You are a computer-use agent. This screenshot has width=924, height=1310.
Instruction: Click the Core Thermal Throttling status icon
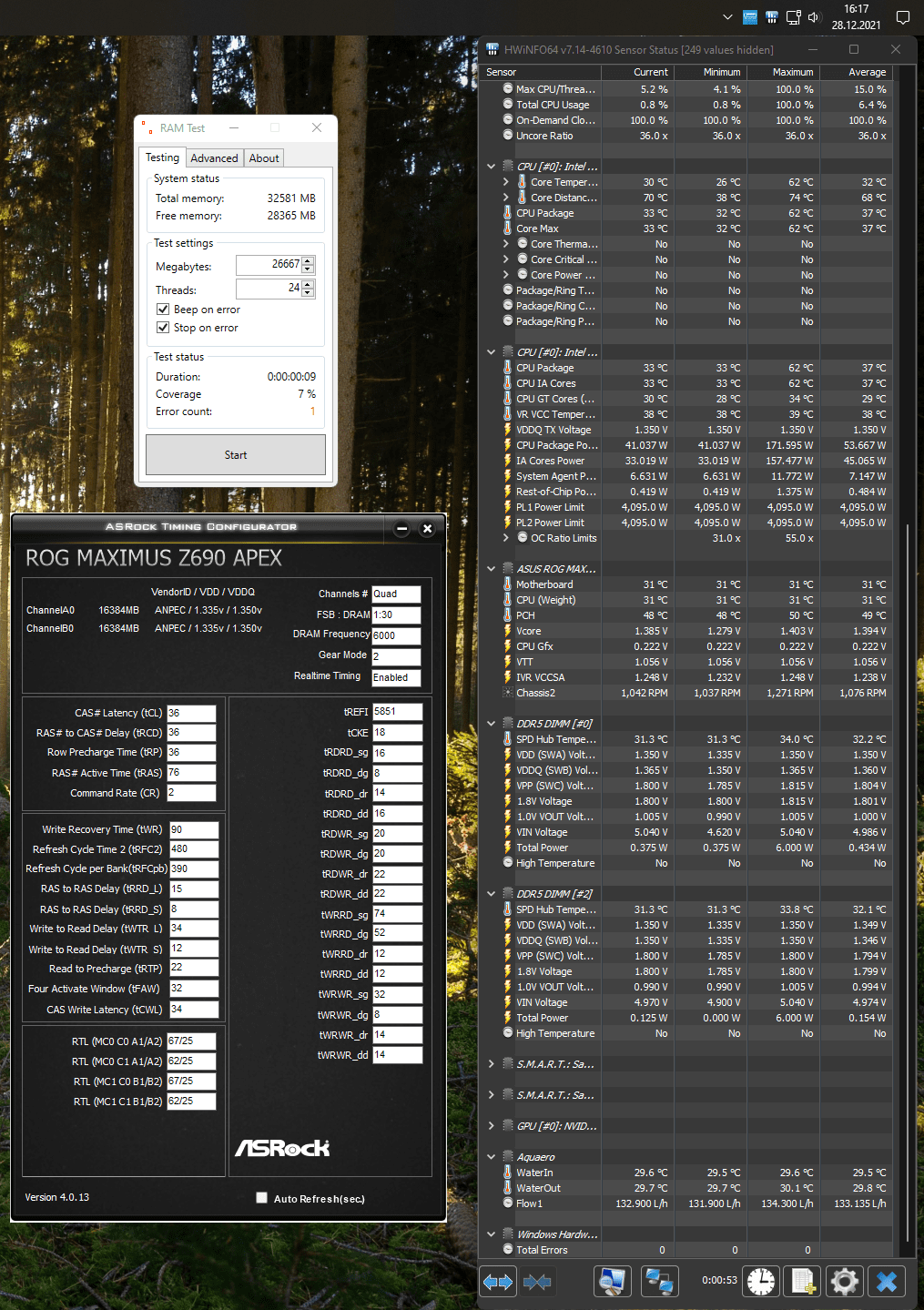(x=523, y=244)
